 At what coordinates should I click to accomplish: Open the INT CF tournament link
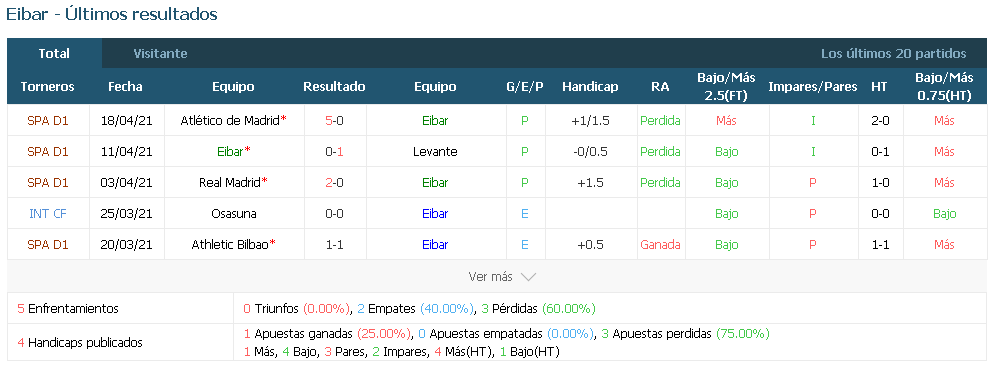click(x=48, y=213)
